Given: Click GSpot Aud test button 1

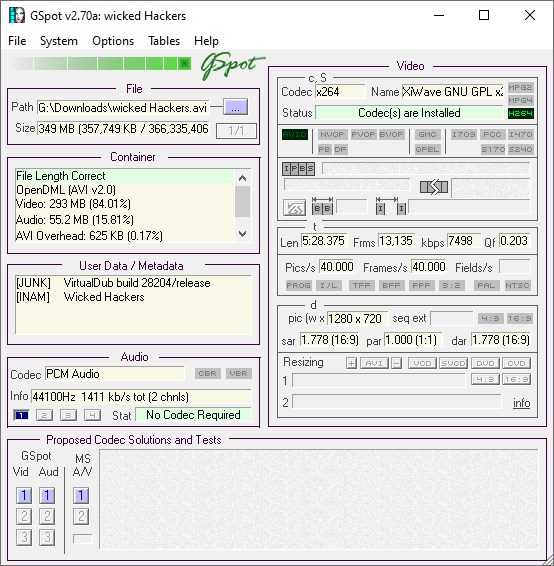Looking at the screenshot, I should tap(47, 496).
